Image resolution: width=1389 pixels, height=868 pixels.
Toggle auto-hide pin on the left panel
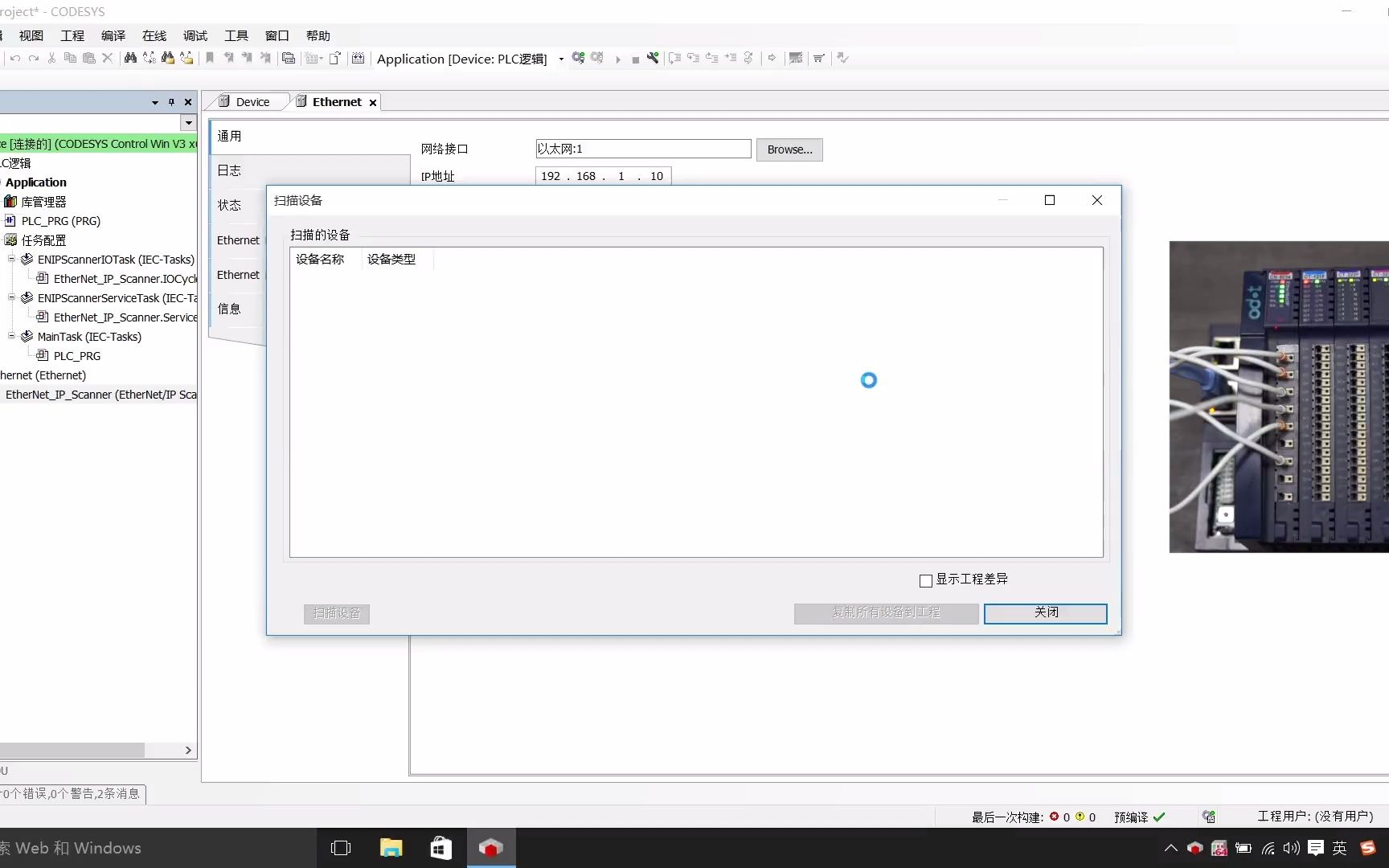[170, 102]
